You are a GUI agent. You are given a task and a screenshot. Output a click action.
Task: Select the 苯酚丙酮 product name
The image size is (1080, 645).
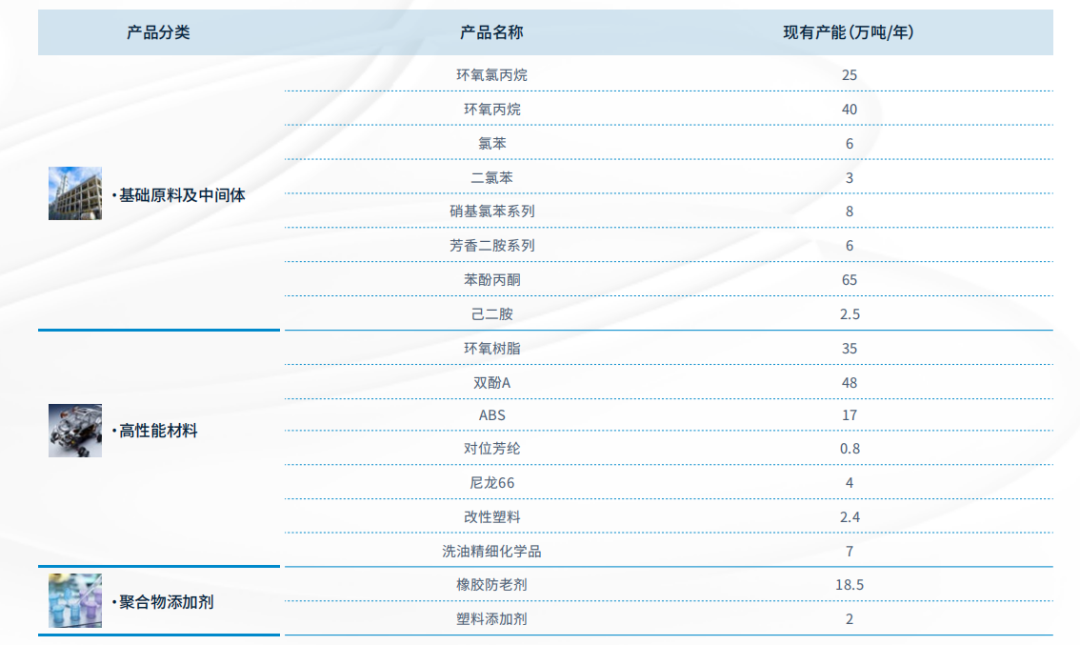492,280
